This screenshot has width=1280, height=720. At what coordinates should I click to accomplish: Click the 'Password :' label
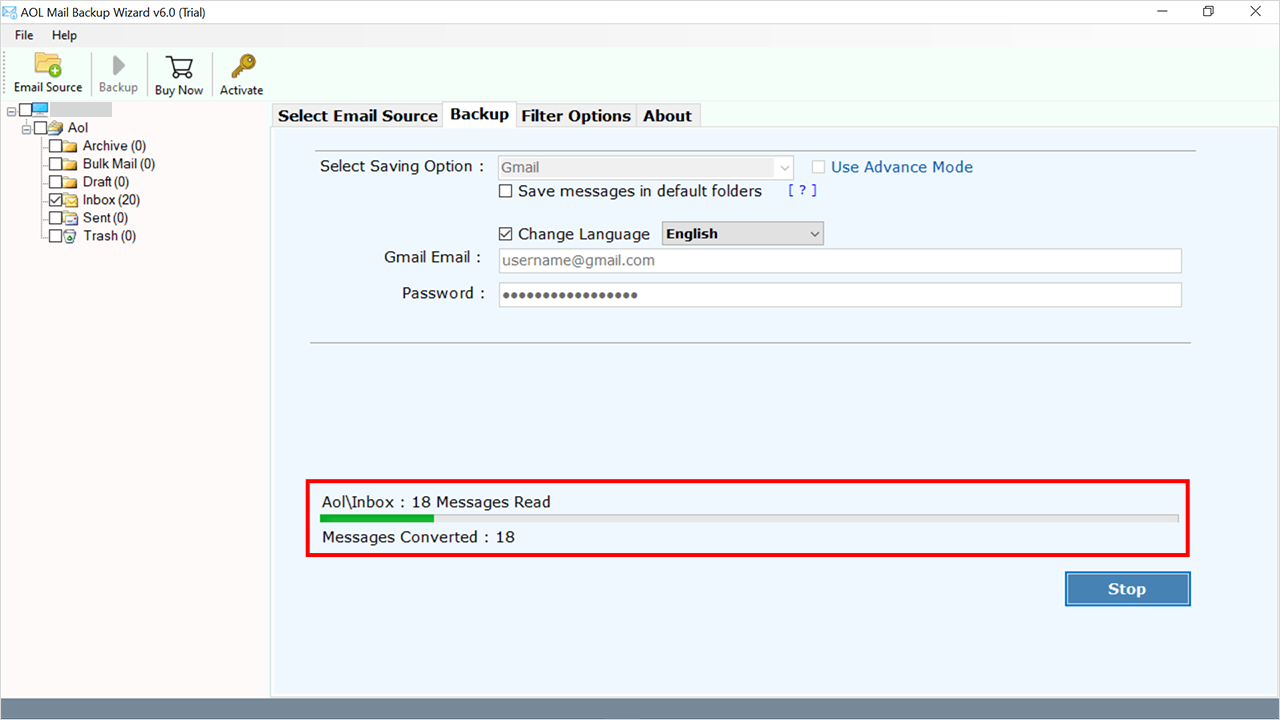(443, 293)
